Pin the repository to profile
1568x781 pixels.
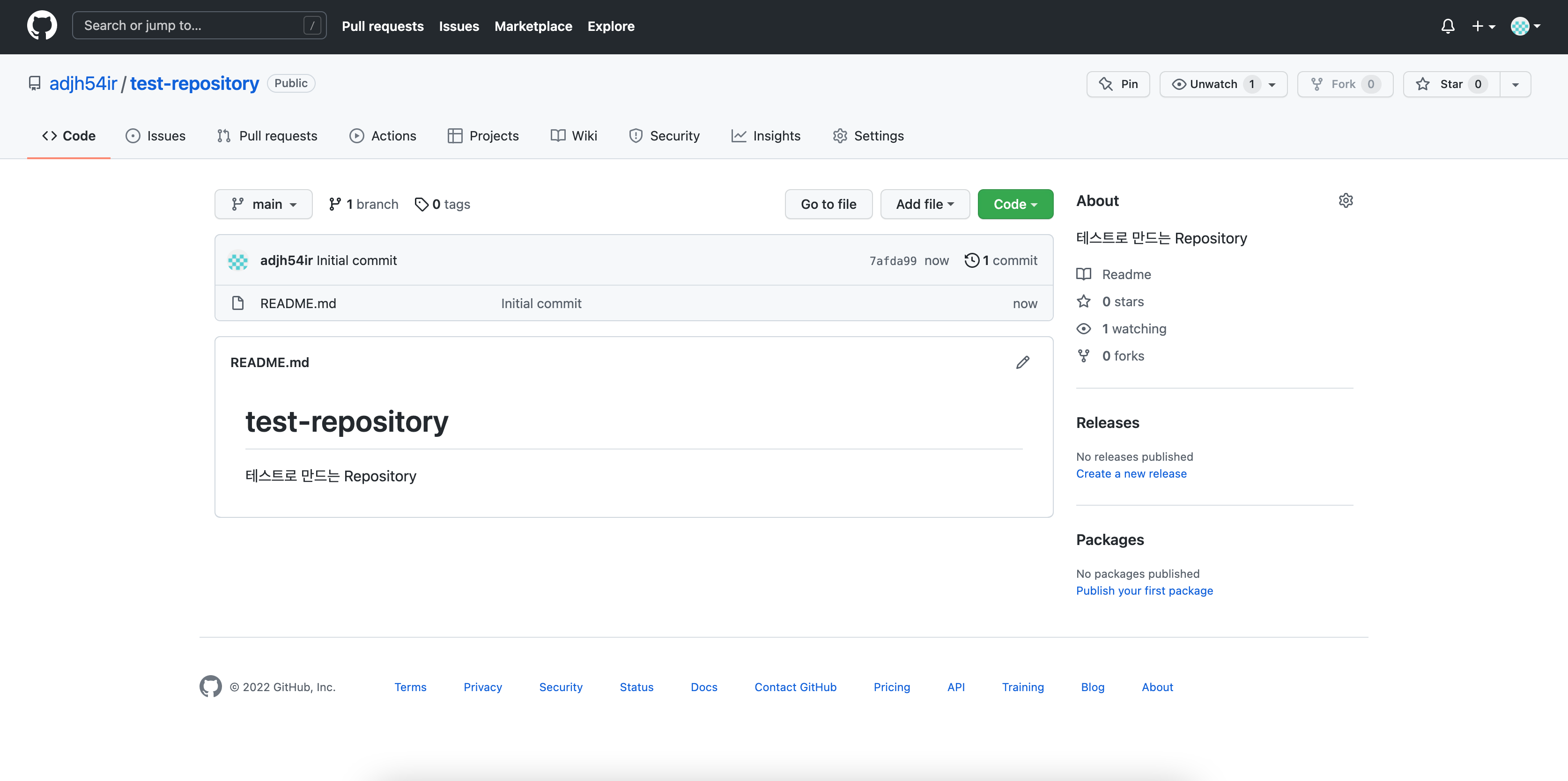pos(1117,84)
